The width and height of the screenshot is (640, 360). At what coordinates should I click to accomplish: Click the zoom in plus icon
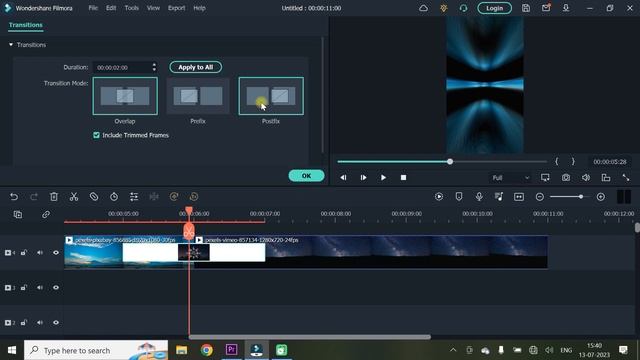tap(600, 197)
